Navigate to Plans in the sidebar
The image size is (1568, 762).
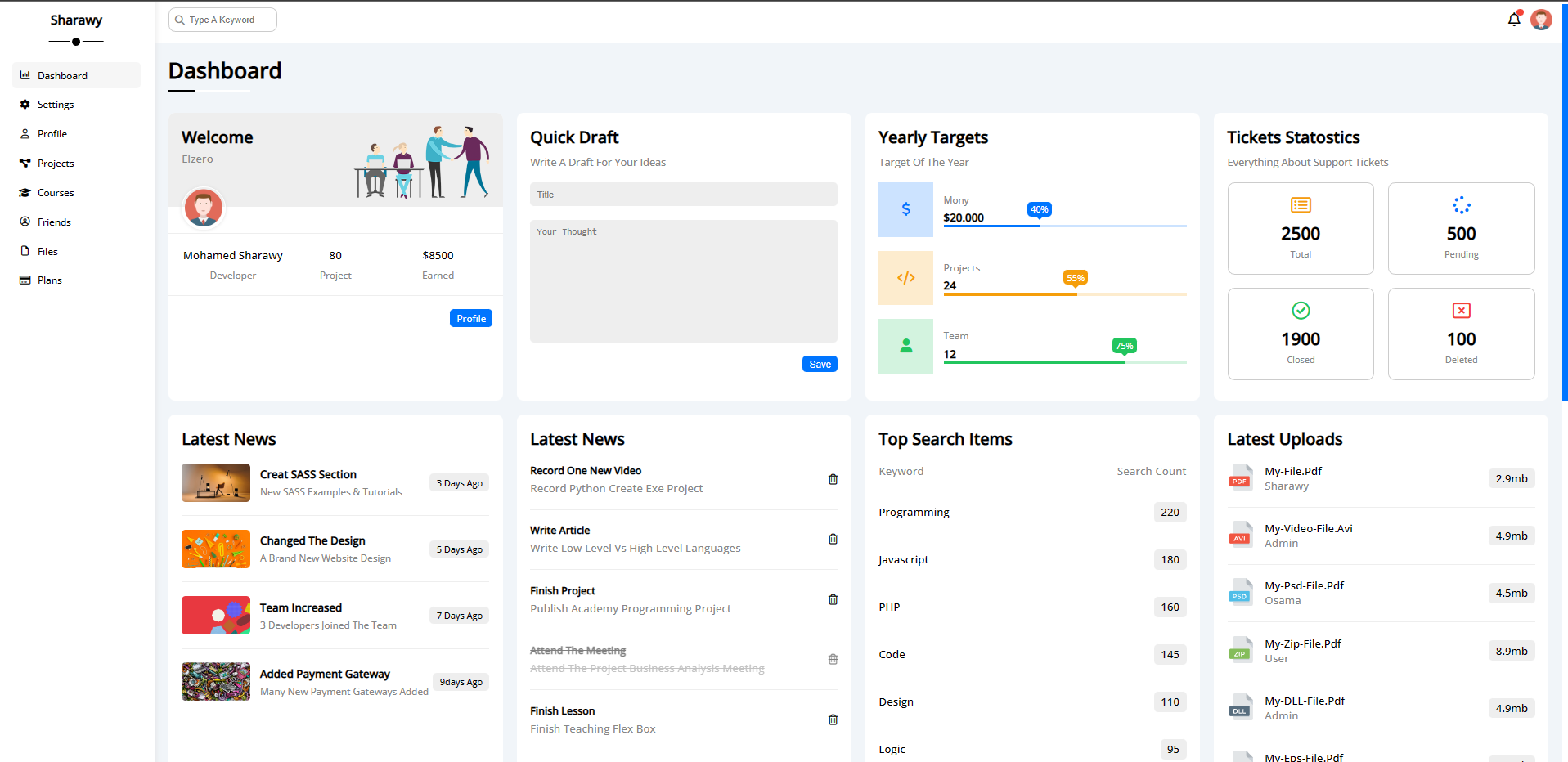point(50,280)
